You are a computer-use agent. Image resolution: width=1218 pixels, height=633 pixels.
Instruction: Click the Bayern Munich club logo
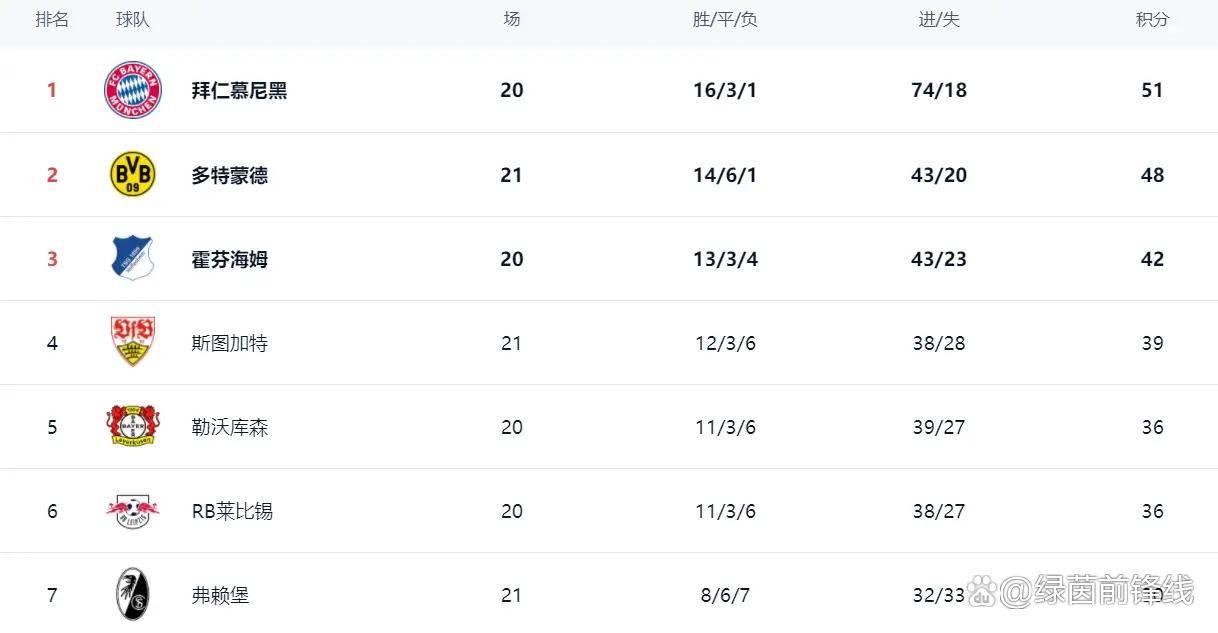[x=133, y=90]
